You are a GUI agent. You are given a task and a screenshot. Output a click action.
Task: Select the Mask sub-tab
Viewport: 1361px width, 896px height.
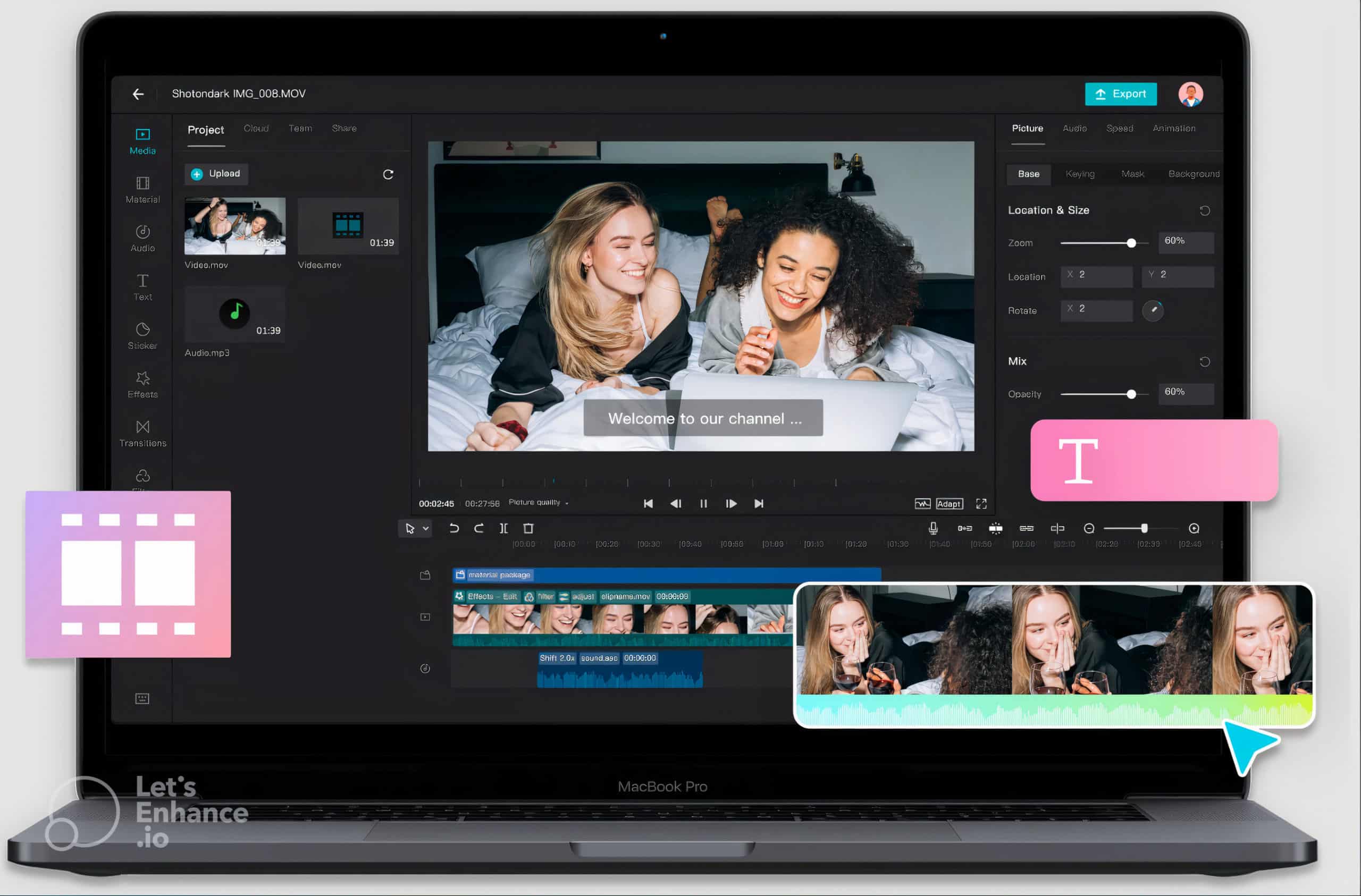click(1132, 174)
